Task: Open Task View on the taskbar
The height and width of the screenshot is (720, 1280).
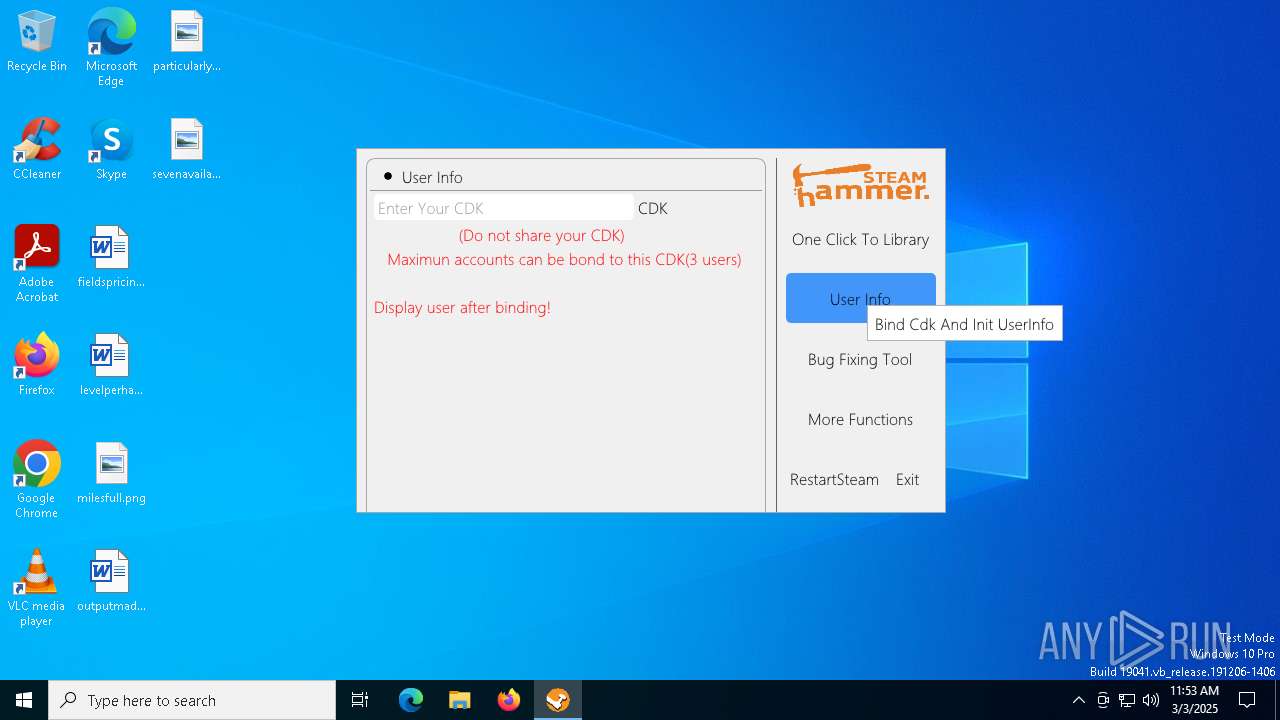Action: (360, 700)
